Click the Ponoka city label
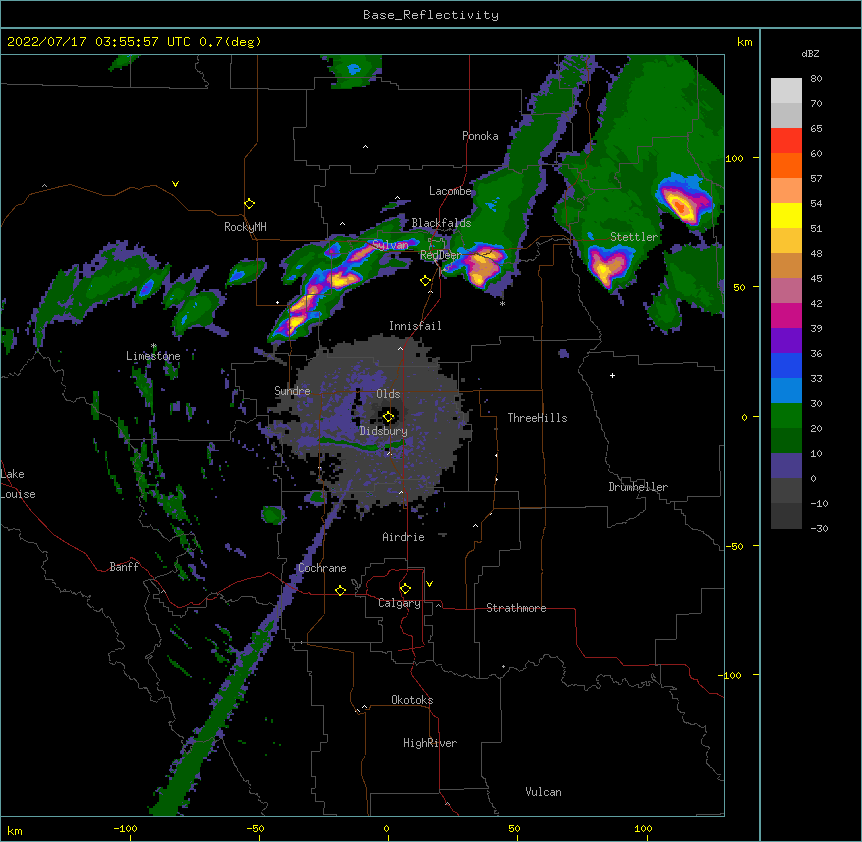 point(480,136)
